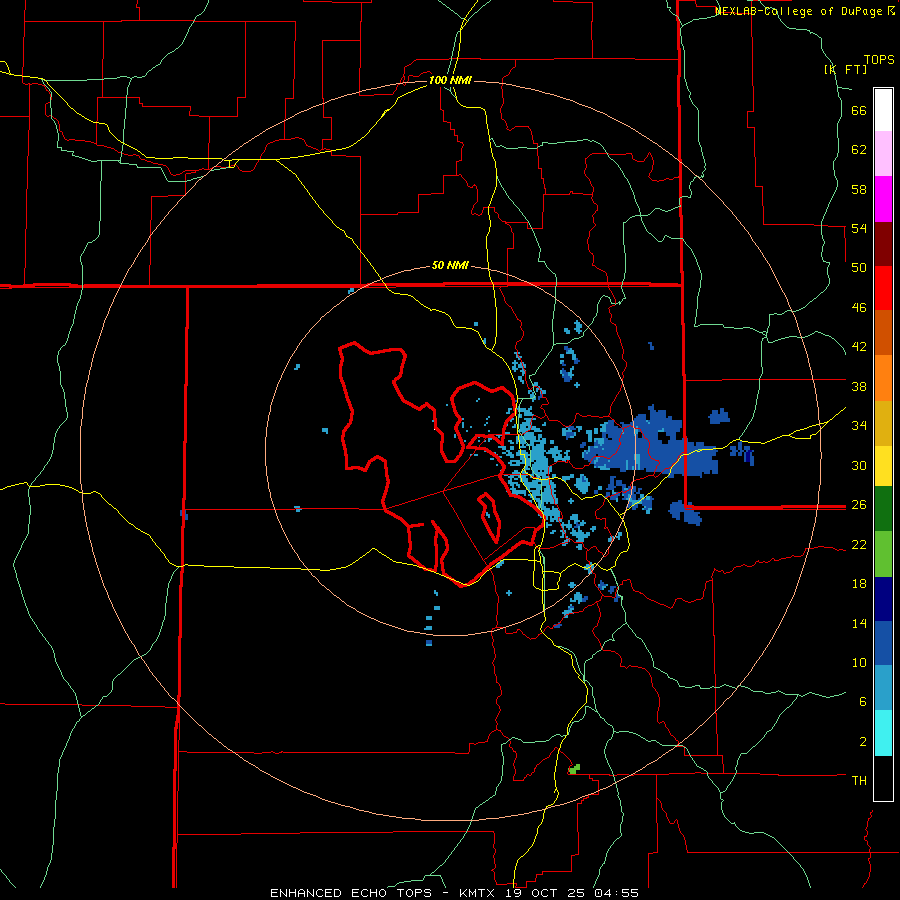Click the "6" scale value
The height and width of the screenshot is (900, 900).
pos(863,701)
